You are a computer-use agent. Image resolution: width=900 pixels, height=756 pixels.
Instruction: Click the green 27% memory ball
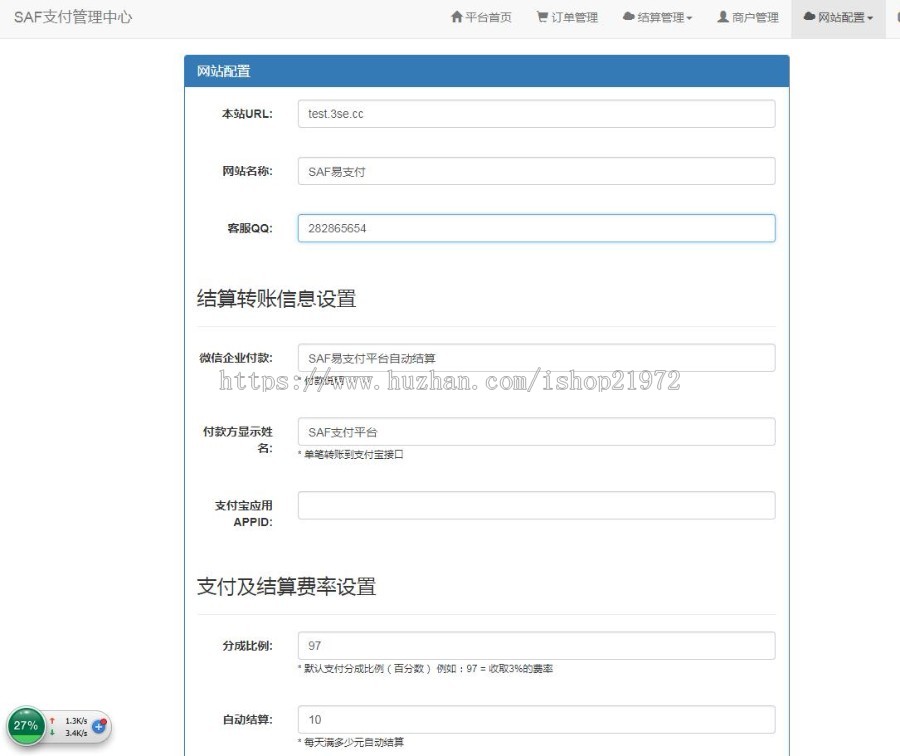pos(26,726)
